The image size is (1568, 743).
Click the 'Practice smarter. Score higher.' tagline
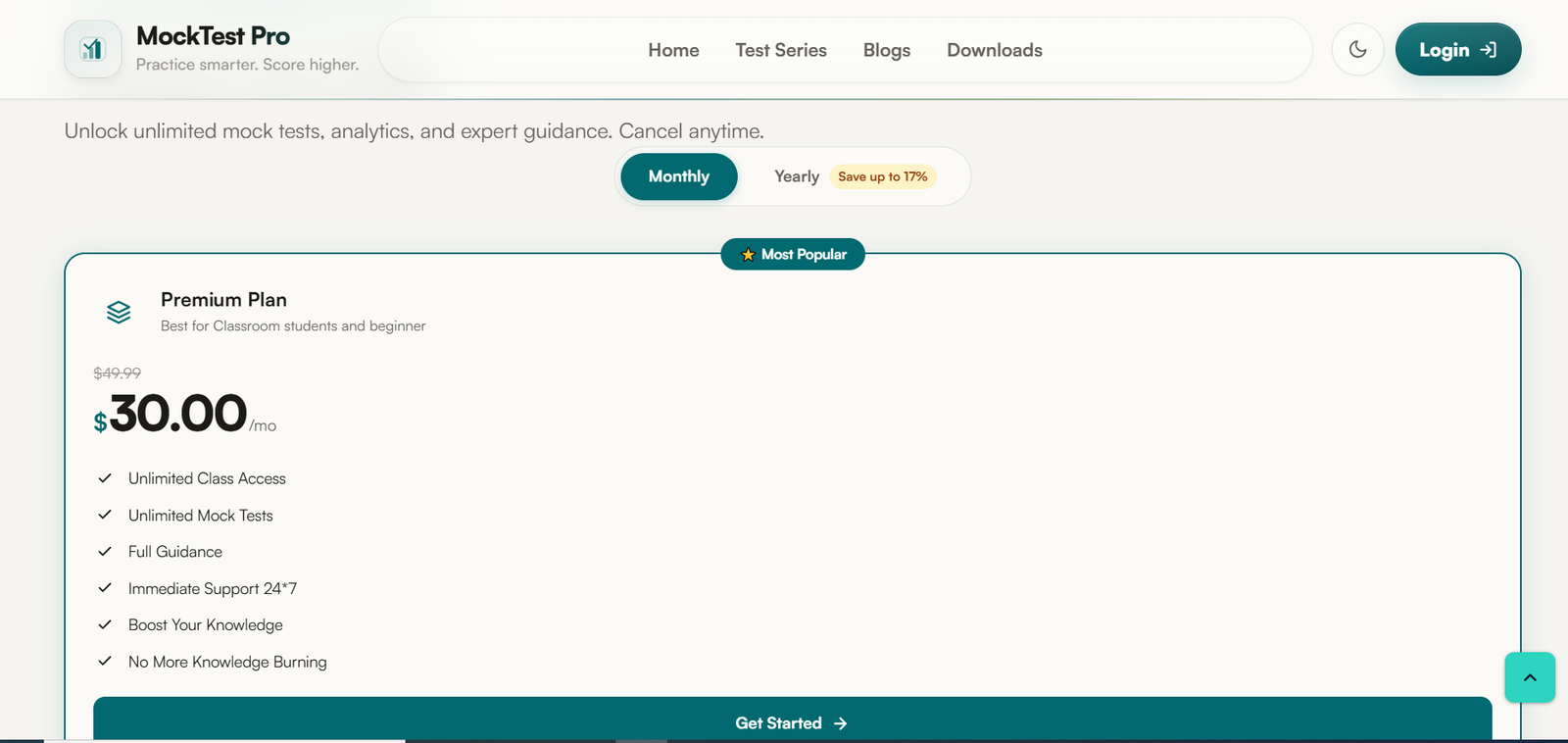[247, 65]
